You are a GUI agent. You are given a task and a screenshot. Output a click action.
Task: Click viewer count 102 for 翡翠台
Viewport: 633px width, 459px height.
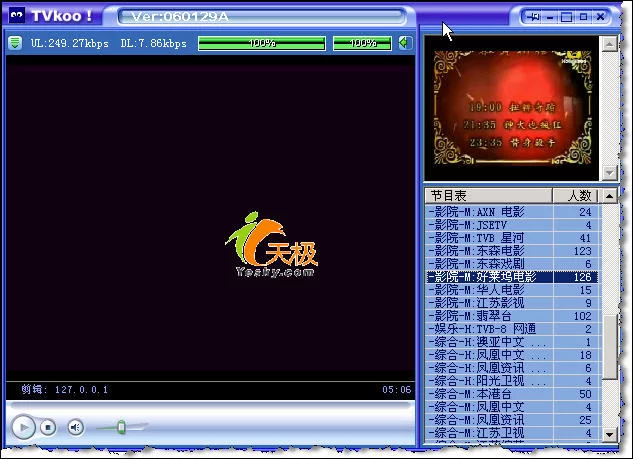click(x=582, y=316)
